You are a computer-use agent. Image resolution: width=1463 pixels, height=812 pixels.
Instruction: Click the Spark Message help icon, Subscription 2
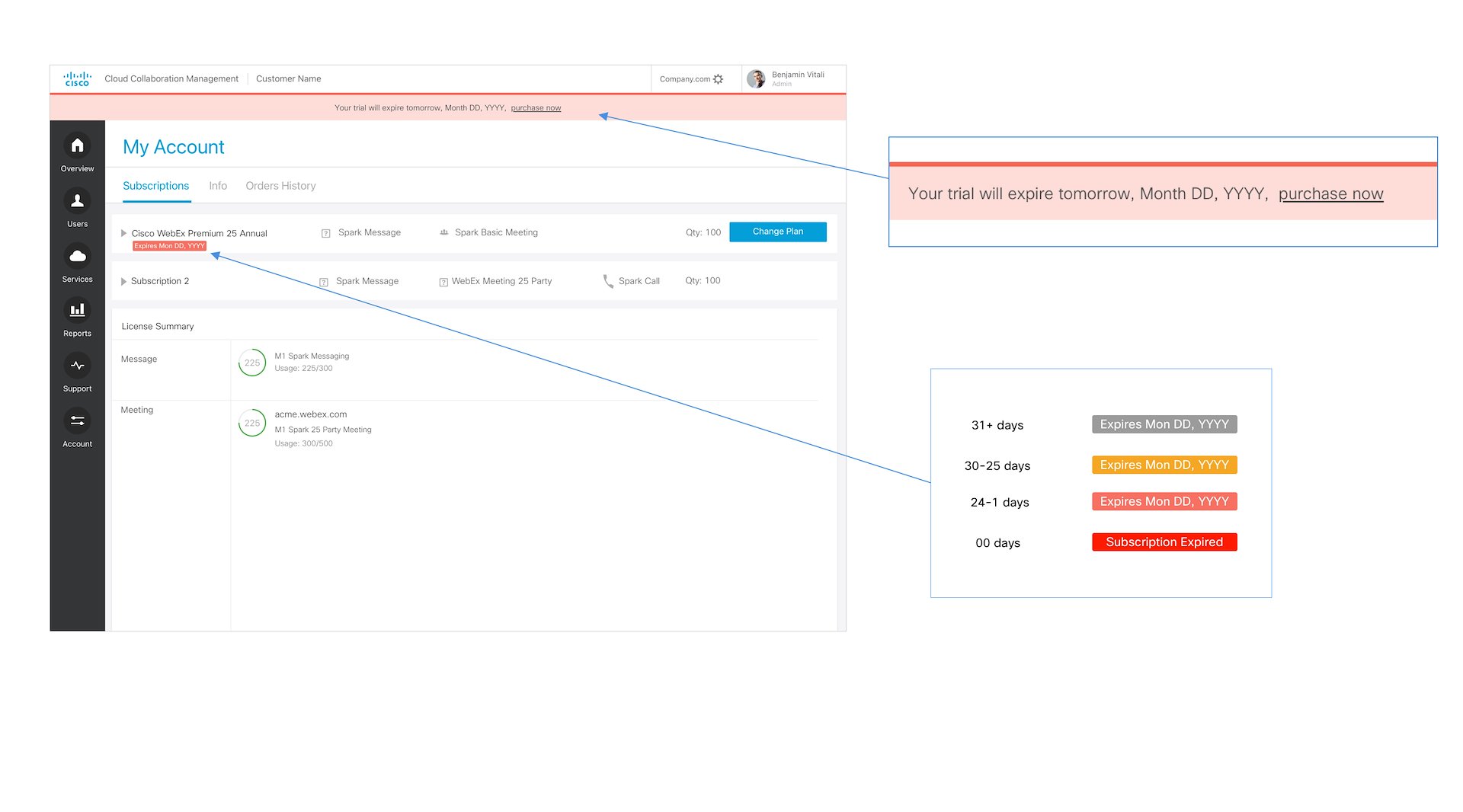click(x=323, y=282)
